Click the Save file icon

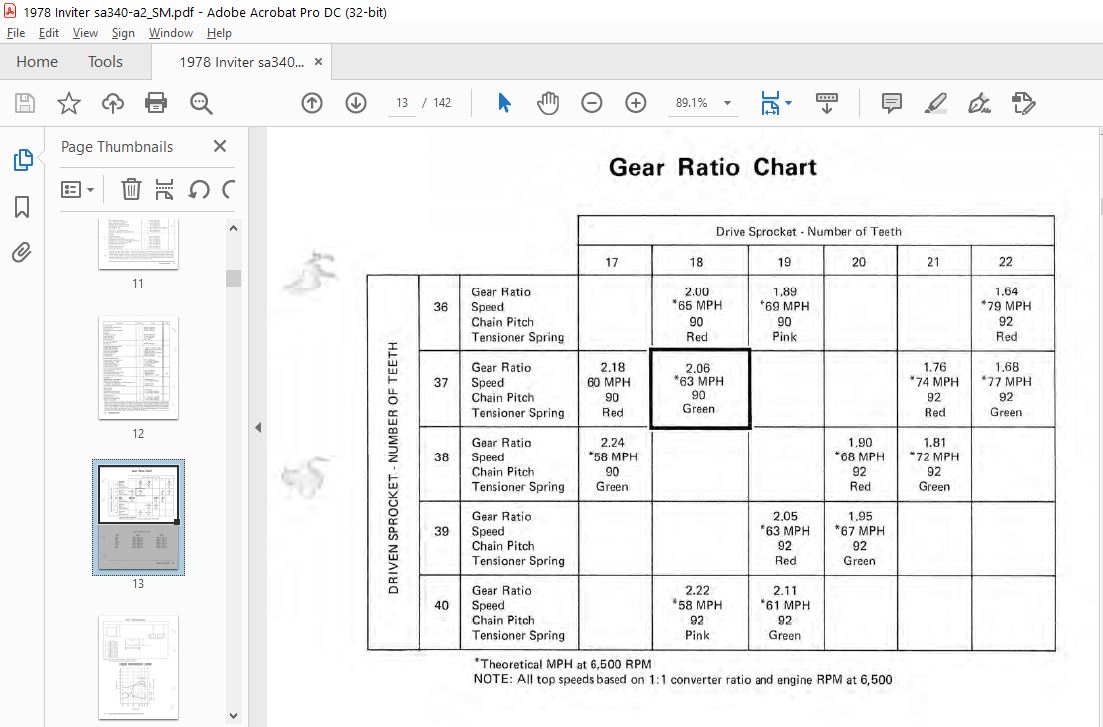(25, 103)
